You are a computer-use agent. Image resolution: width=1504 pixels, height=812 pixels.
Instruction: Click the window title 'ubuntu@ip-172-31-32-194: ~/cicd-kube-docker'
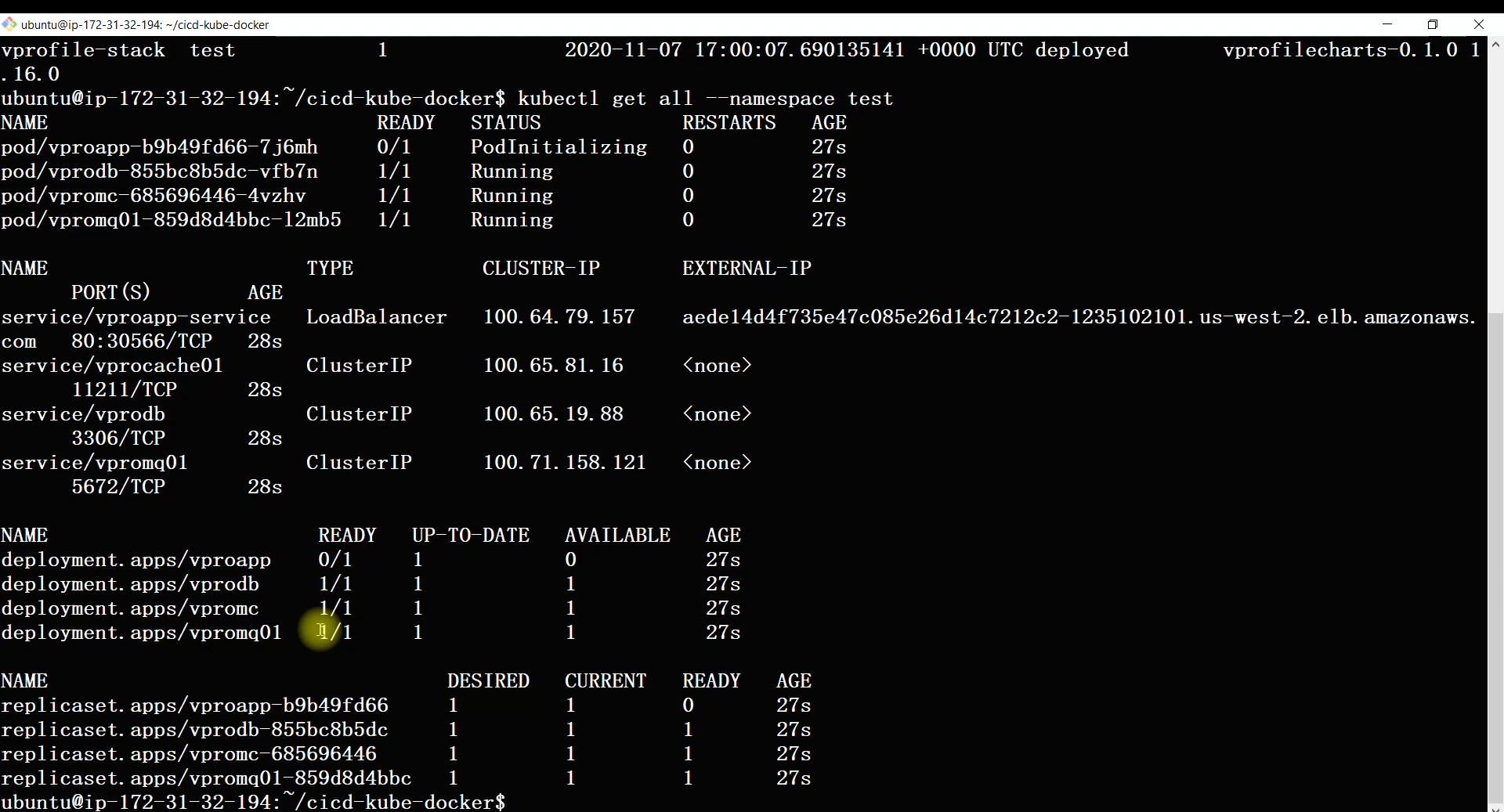(x=145, y=25)
